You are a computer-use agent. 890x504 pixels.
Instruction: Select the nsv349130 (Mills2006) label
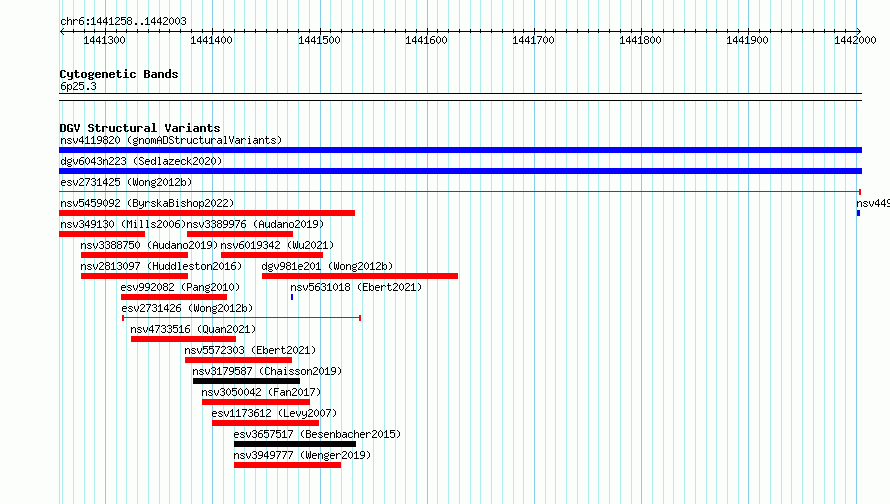point(123,224)
